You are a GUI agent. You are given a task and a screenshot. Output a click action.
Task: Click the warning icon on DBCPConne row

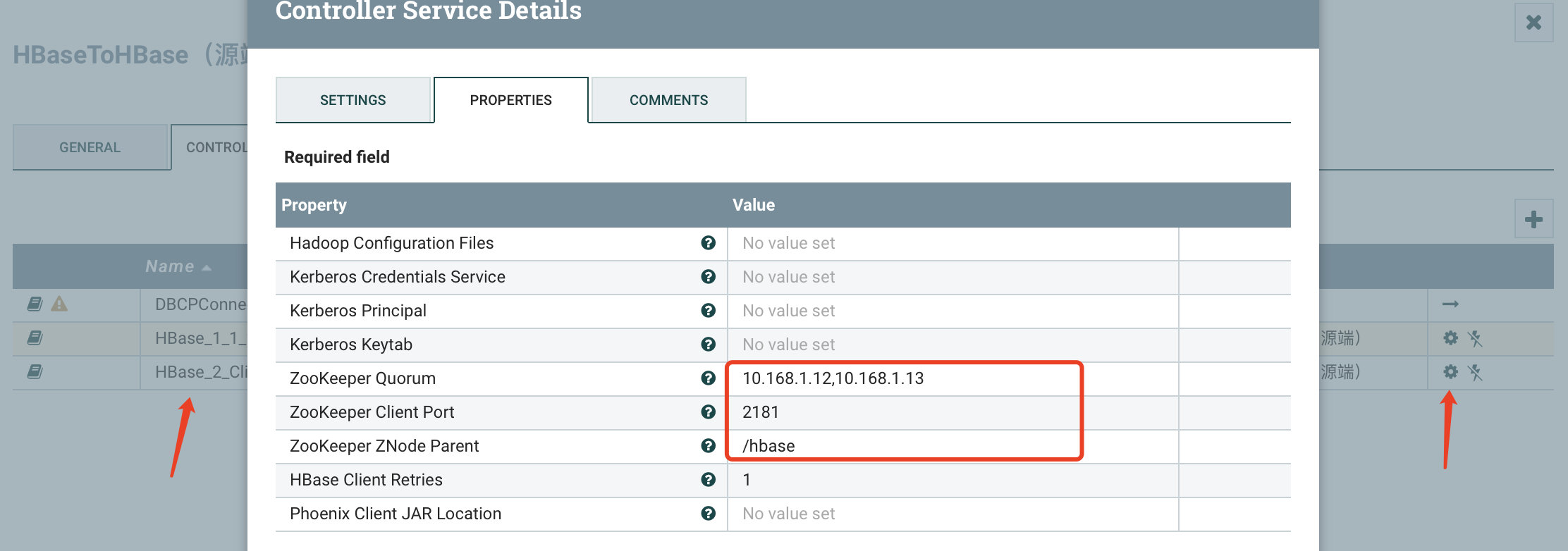[x=59, y=304]
